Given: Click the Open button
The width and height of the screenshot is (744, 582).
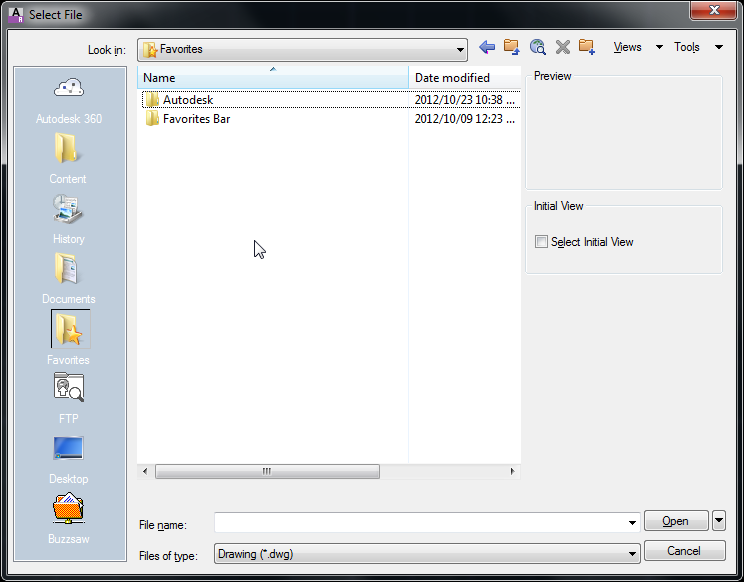Looking at the screenshot, I should (x=676, y=520).
